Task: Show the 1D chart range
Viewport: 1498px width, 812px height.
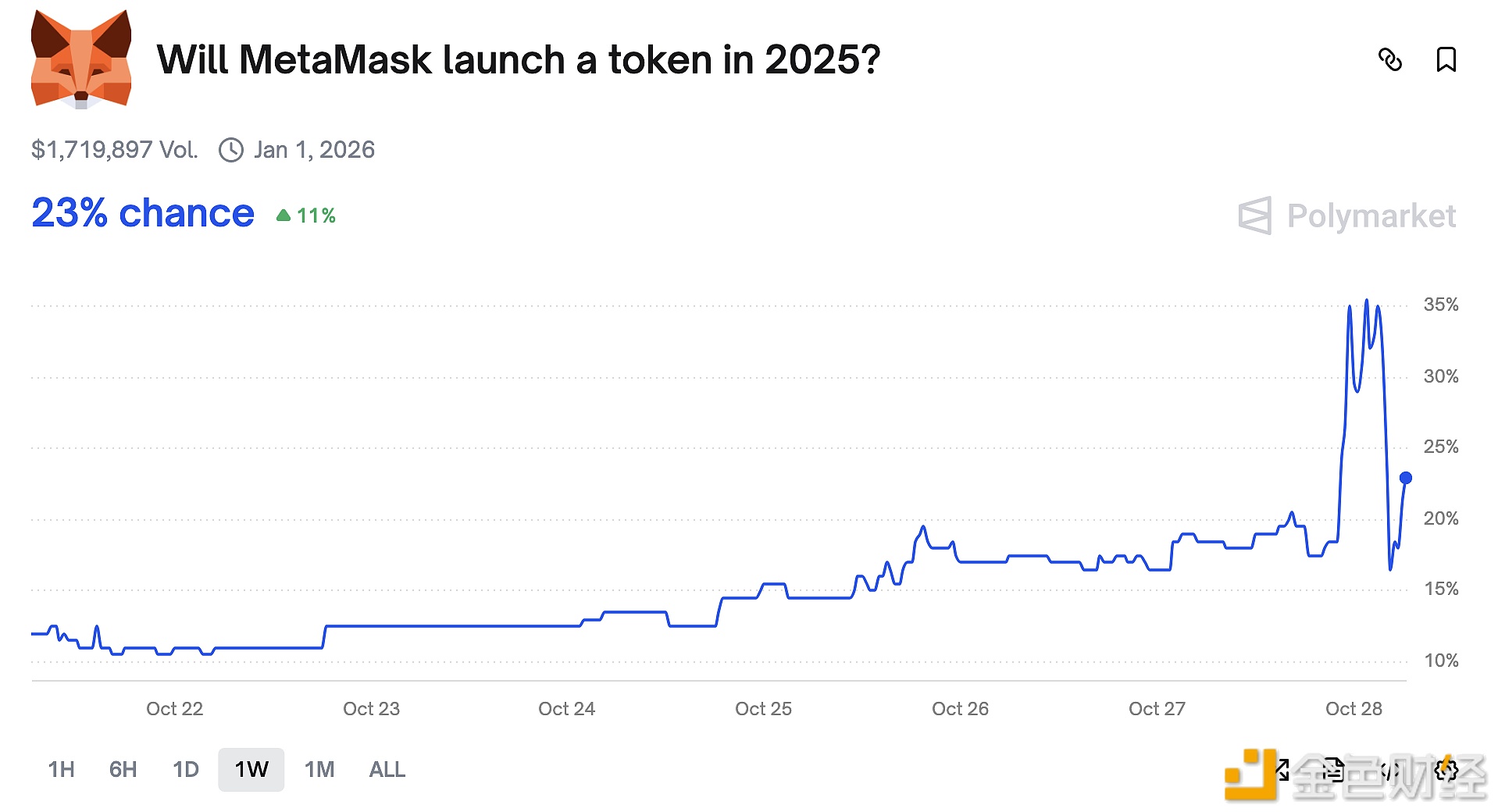Action: tap(185, 770)
